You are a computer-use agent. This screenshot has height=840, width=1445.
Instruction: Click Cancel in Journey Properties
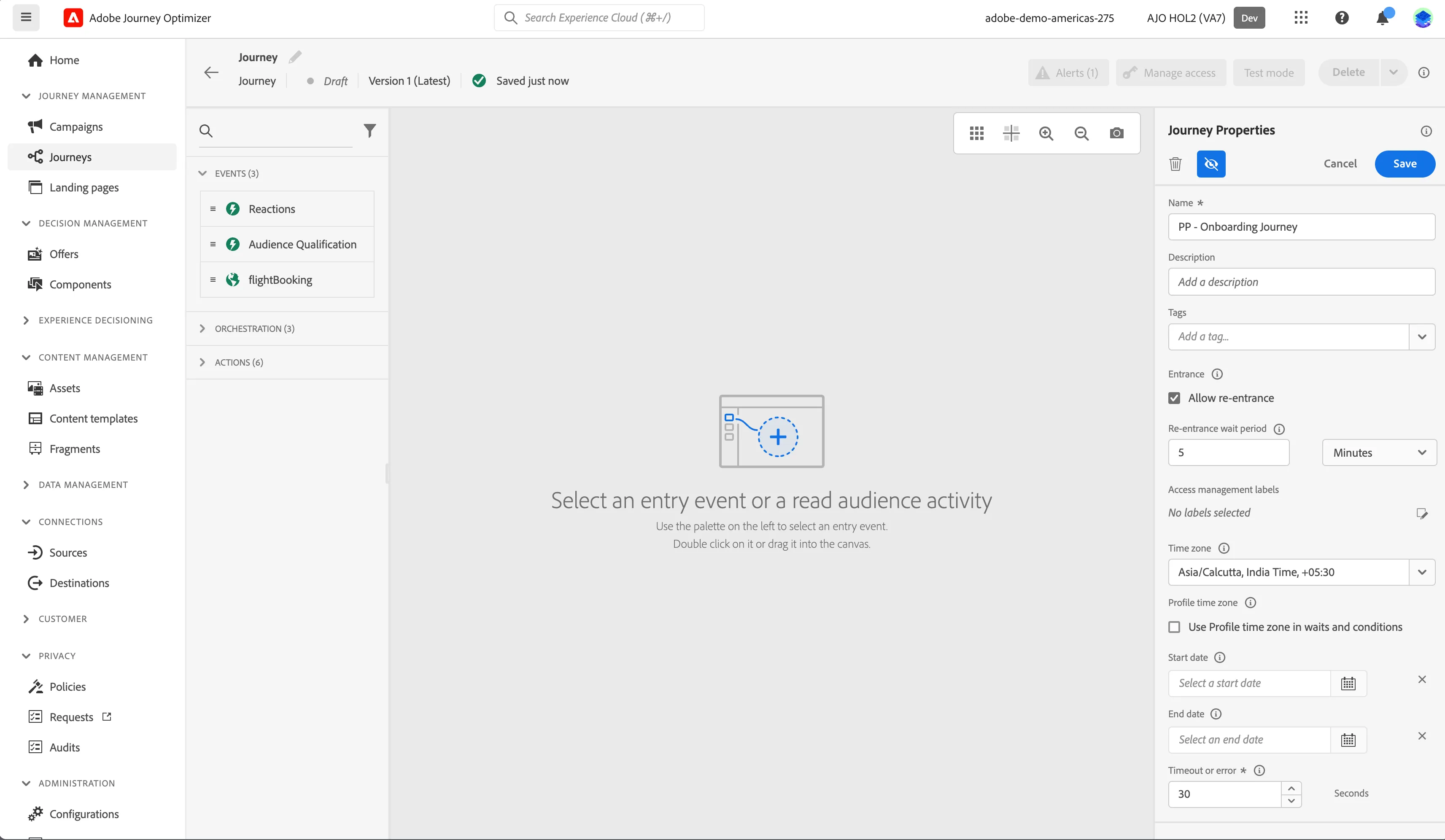click(1340, 164)
